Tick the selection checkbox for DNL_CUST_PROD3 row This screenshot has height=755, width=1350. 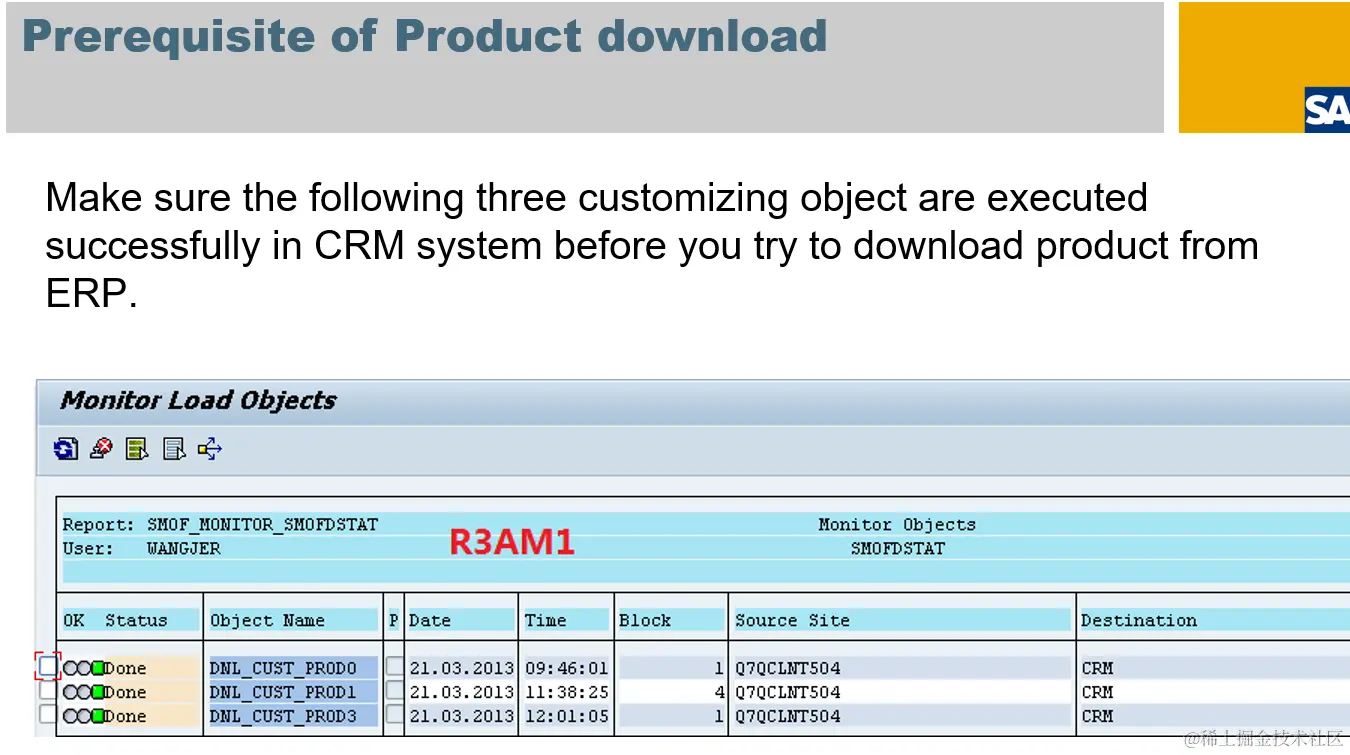48,714
